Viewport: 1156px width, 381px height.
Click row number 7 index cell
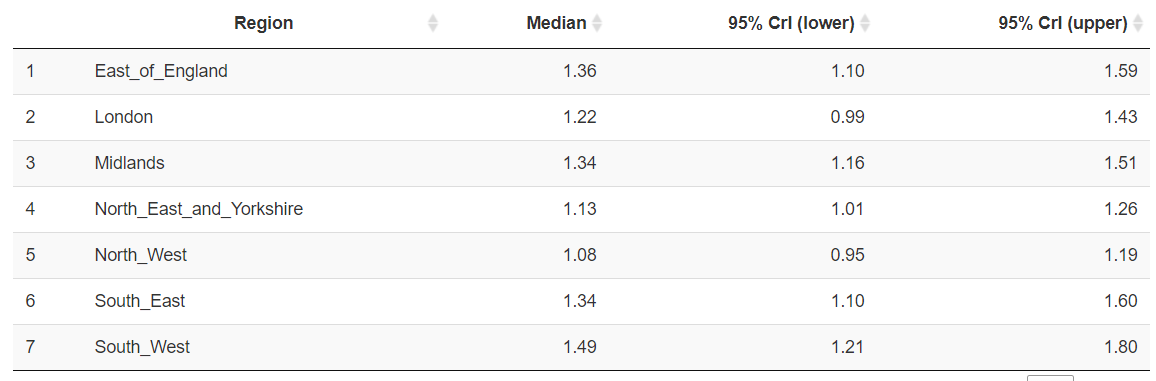(x=30, y=347)
